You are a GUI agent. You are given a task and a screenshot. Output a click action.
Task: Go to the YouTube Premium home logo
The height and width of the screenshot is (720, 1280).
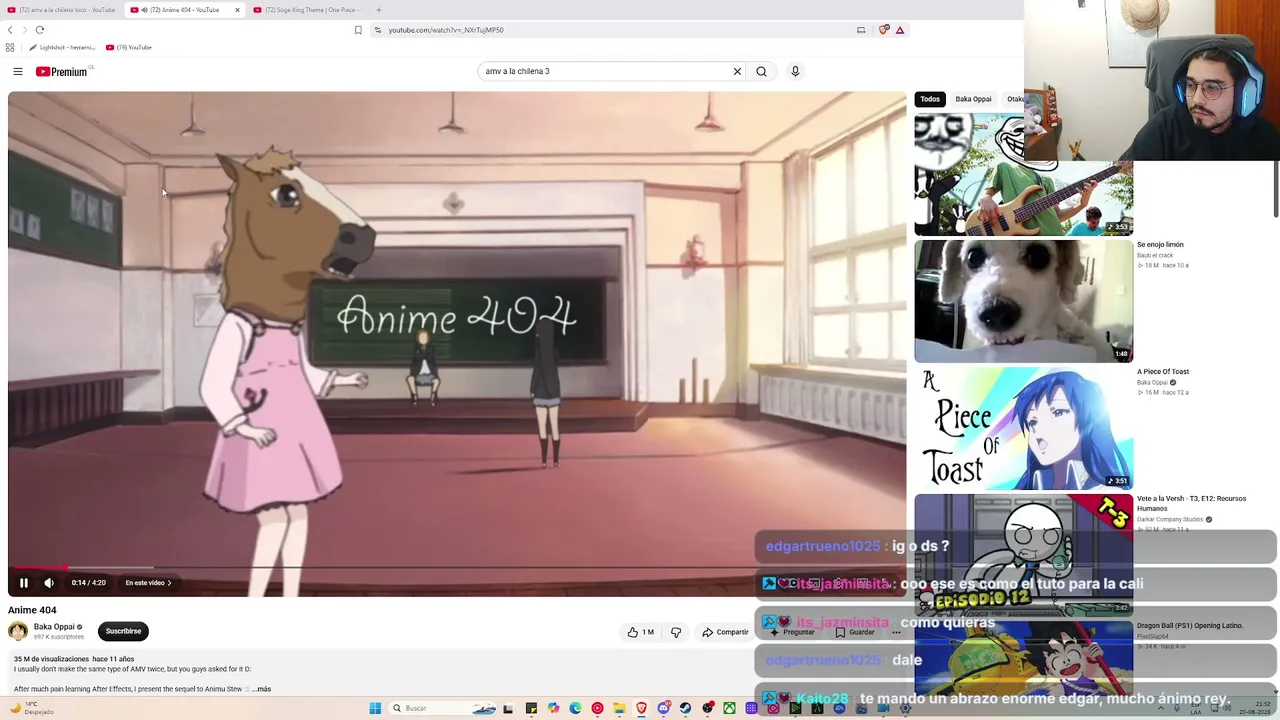pos(63,71)
